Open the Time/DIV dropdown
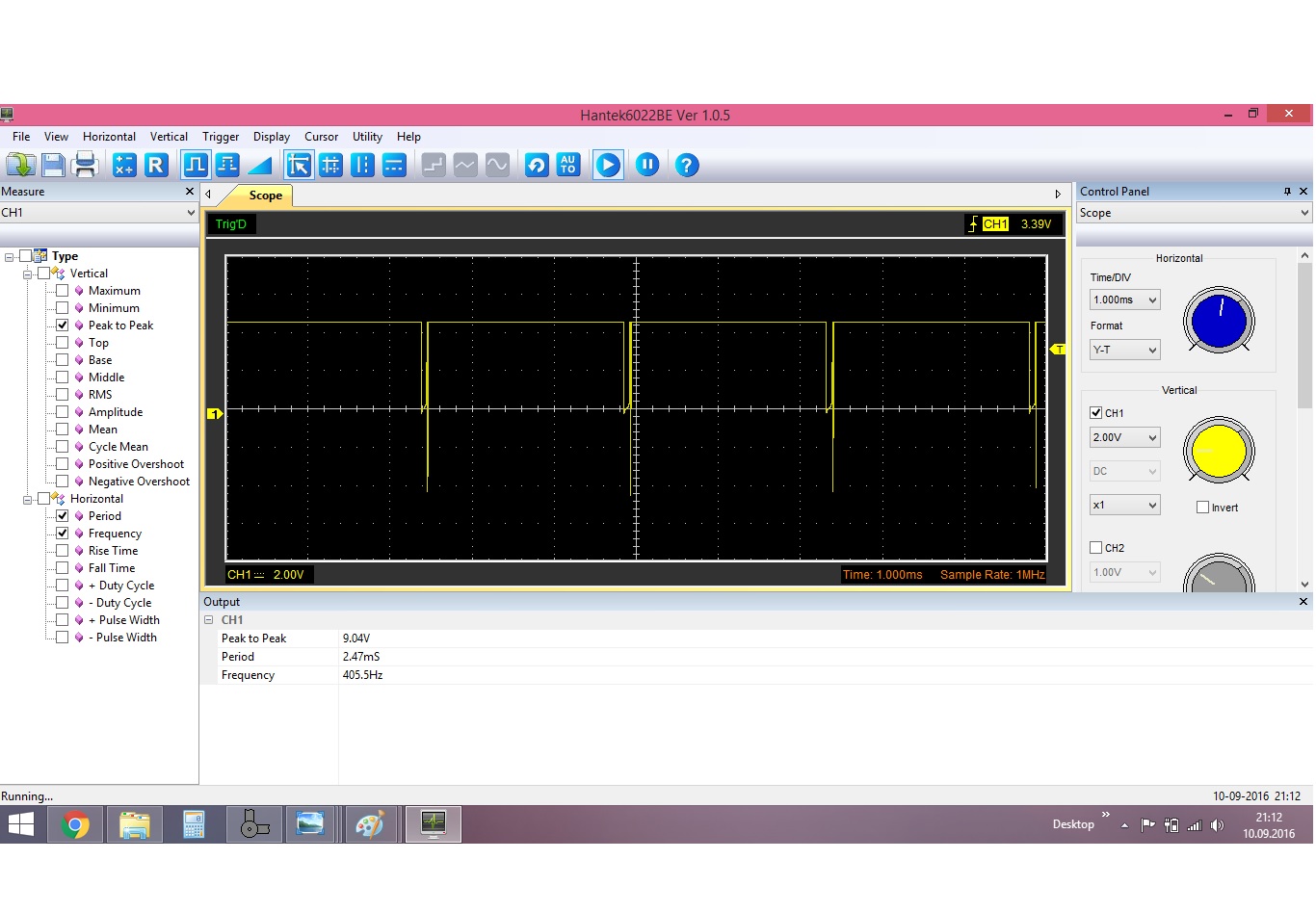 coord(1124,300)
